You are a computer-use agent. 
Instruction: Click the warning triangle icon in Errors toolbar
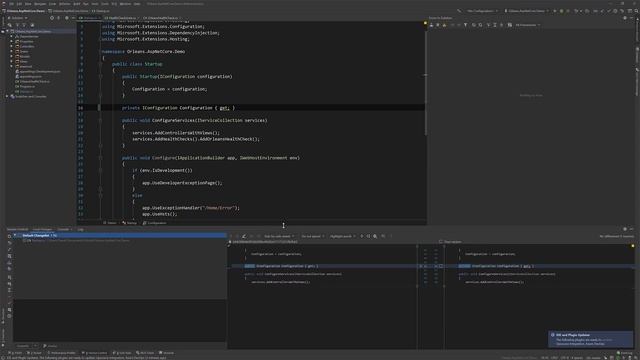pos(444,25)
